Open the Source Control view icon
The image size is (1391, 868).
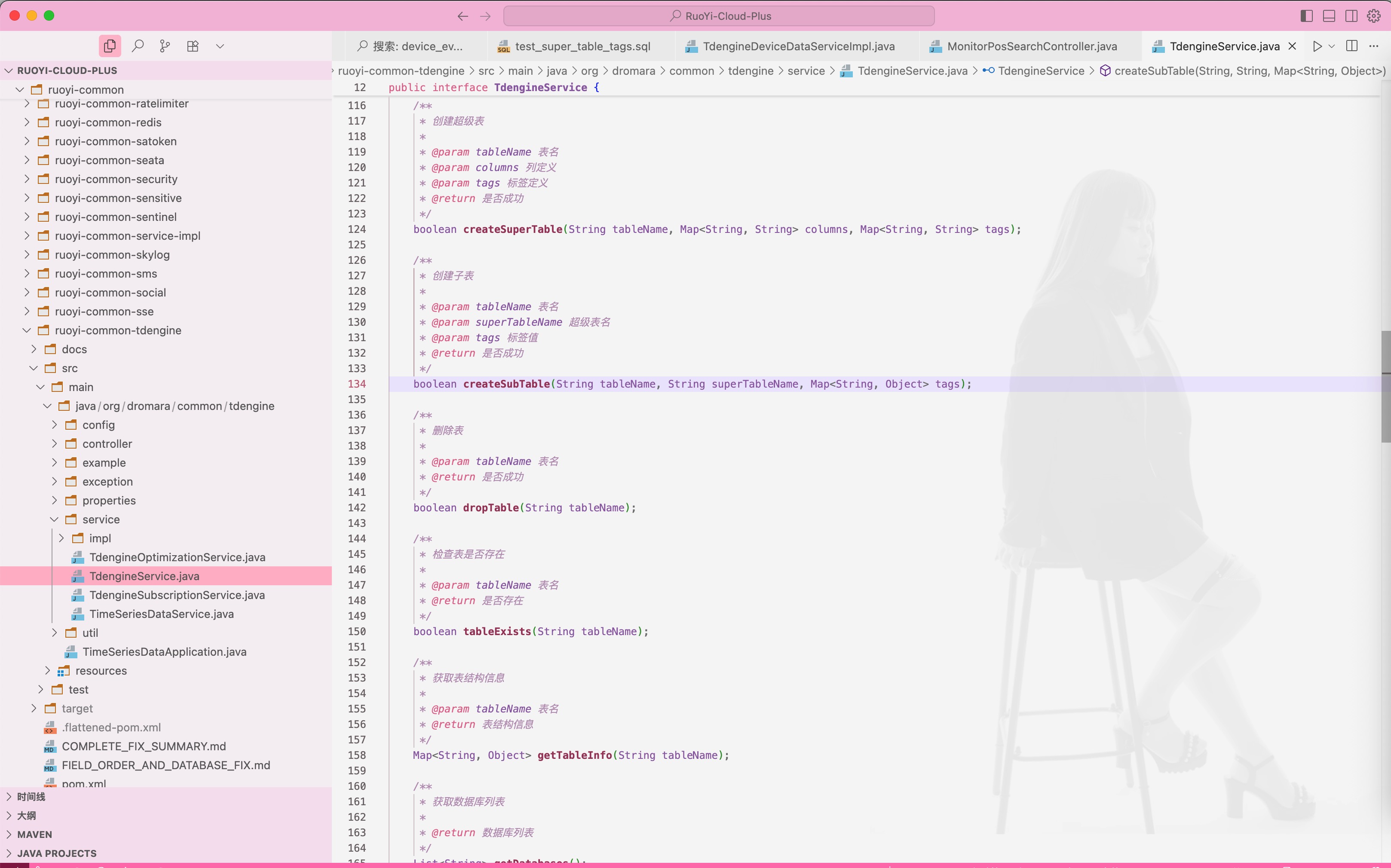[165, 46]
